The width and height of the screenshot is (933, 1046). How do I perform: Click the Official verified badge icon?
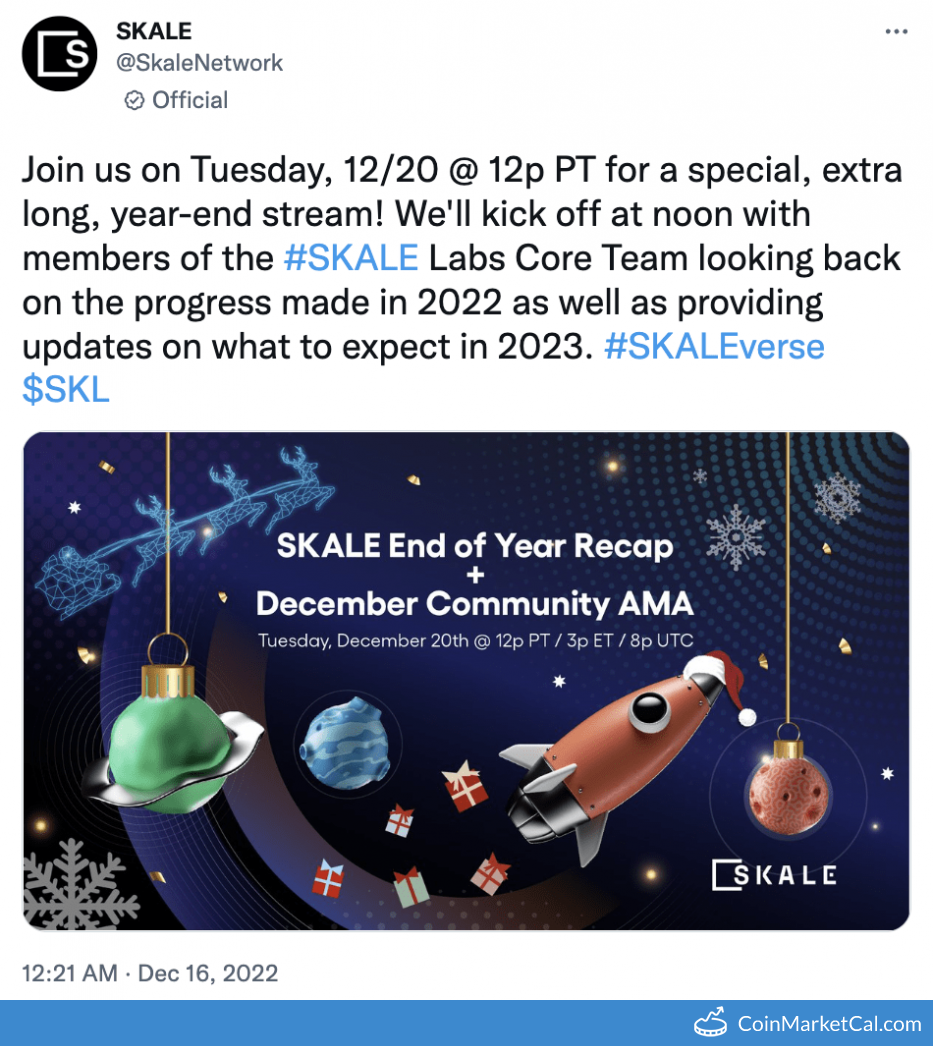pos(134,101)
